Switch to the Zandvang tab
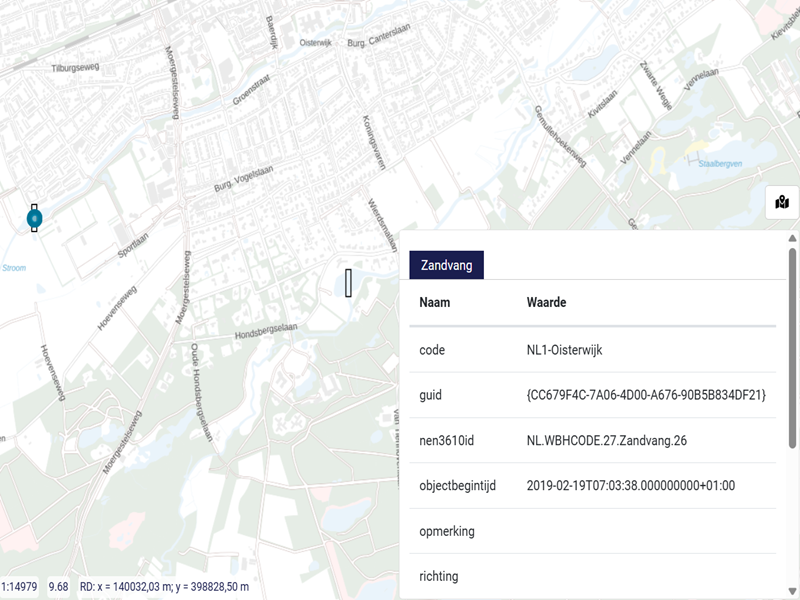 446,265
